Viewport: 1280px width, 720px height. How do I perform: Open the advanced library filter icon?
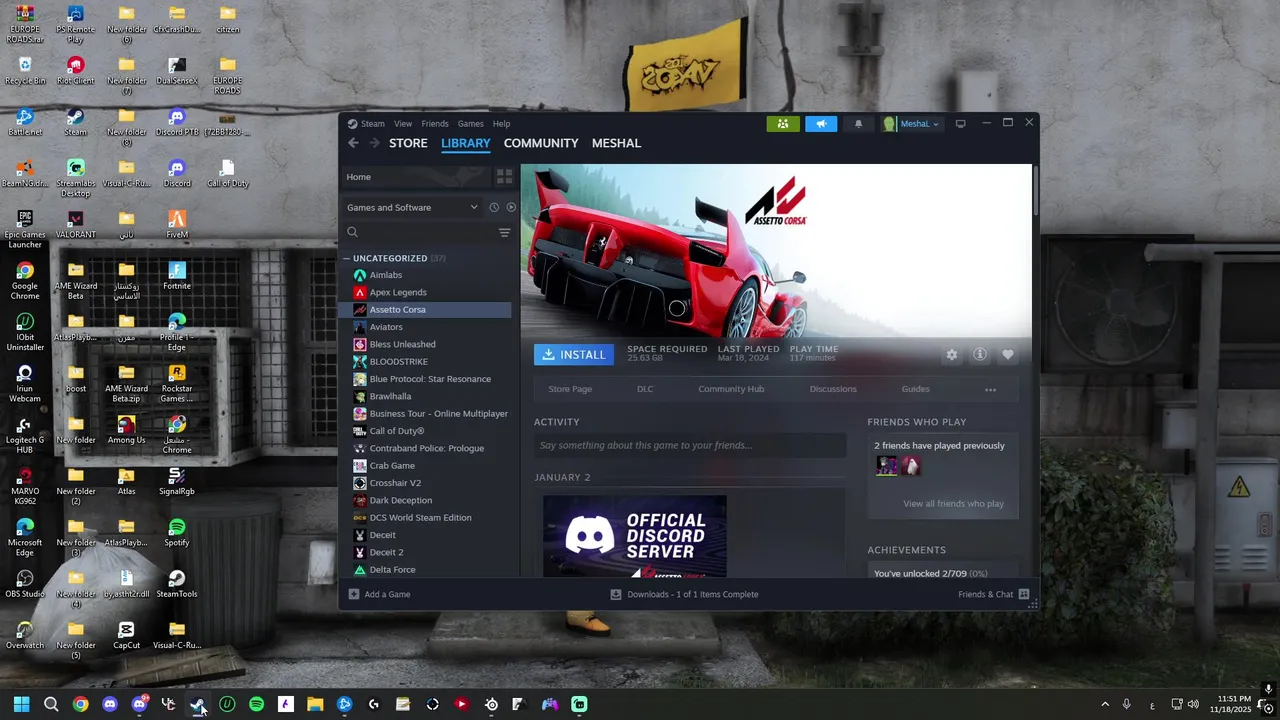point(504,232)
